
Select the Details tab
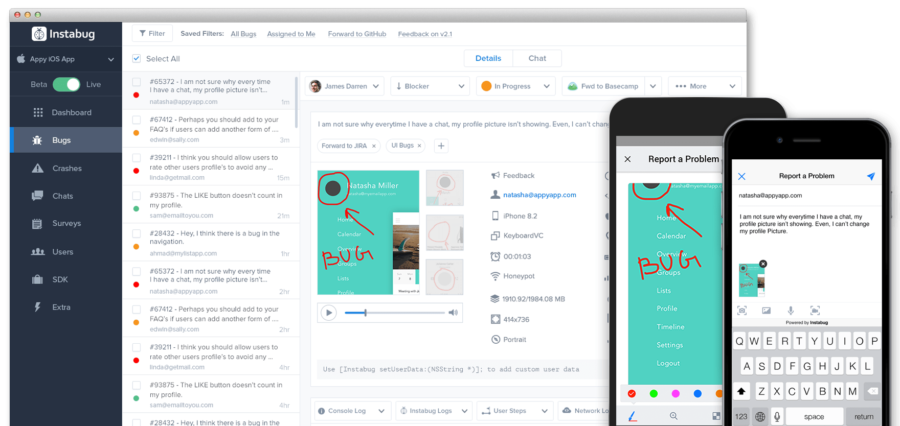click(x=488, y=59)
